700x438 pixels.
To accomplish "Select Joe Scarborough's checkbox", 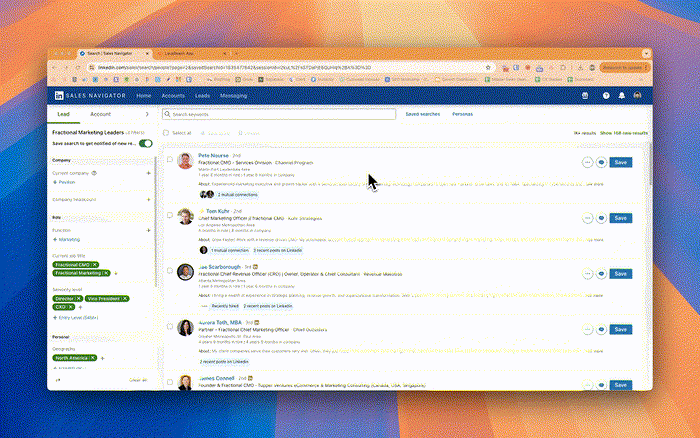I will pos(170,271).
